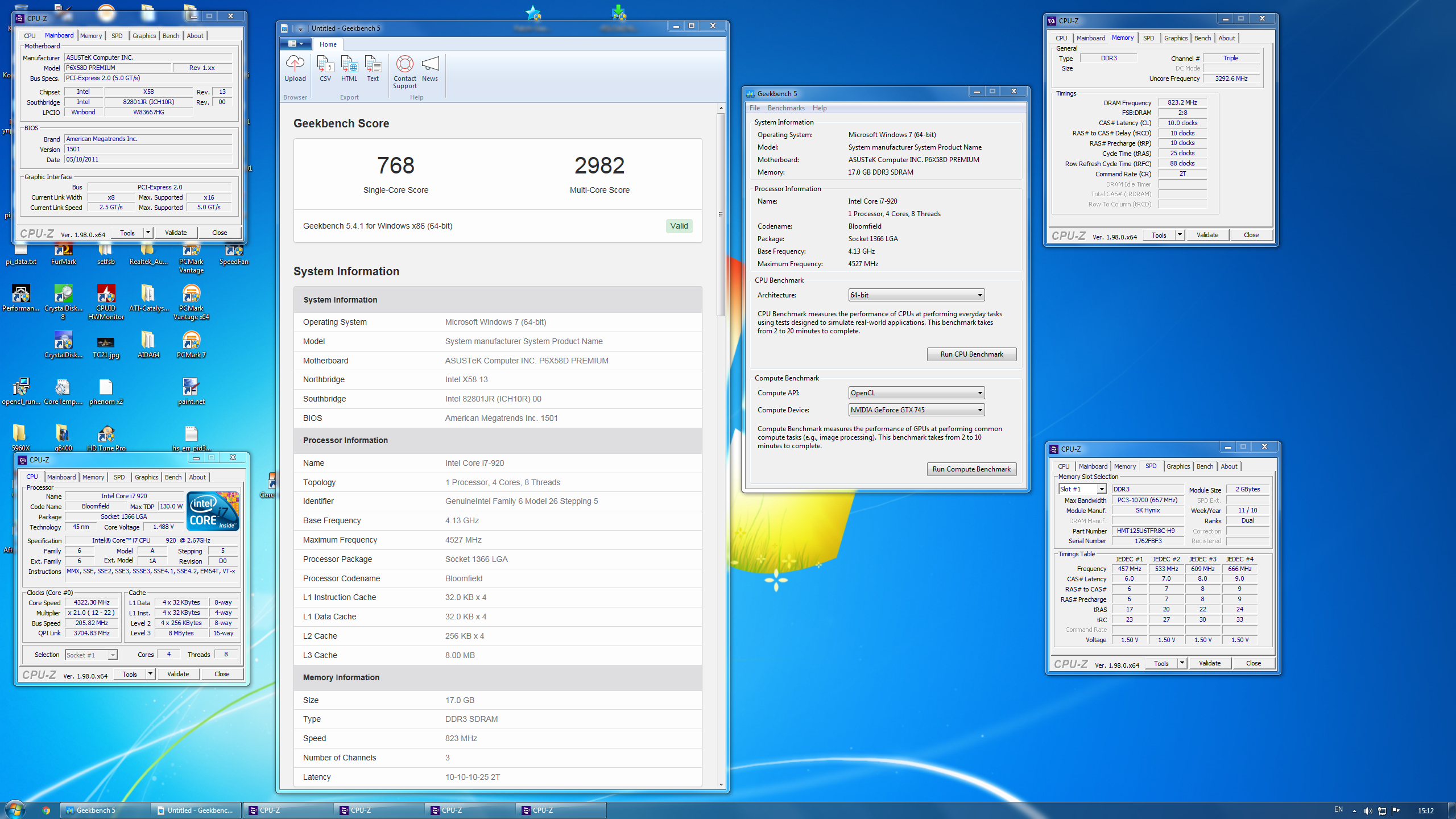The height and width of the screenshot is (819, 1456).
Task: Click the scrollbar up arrow in results window
Action: [721, 108]
